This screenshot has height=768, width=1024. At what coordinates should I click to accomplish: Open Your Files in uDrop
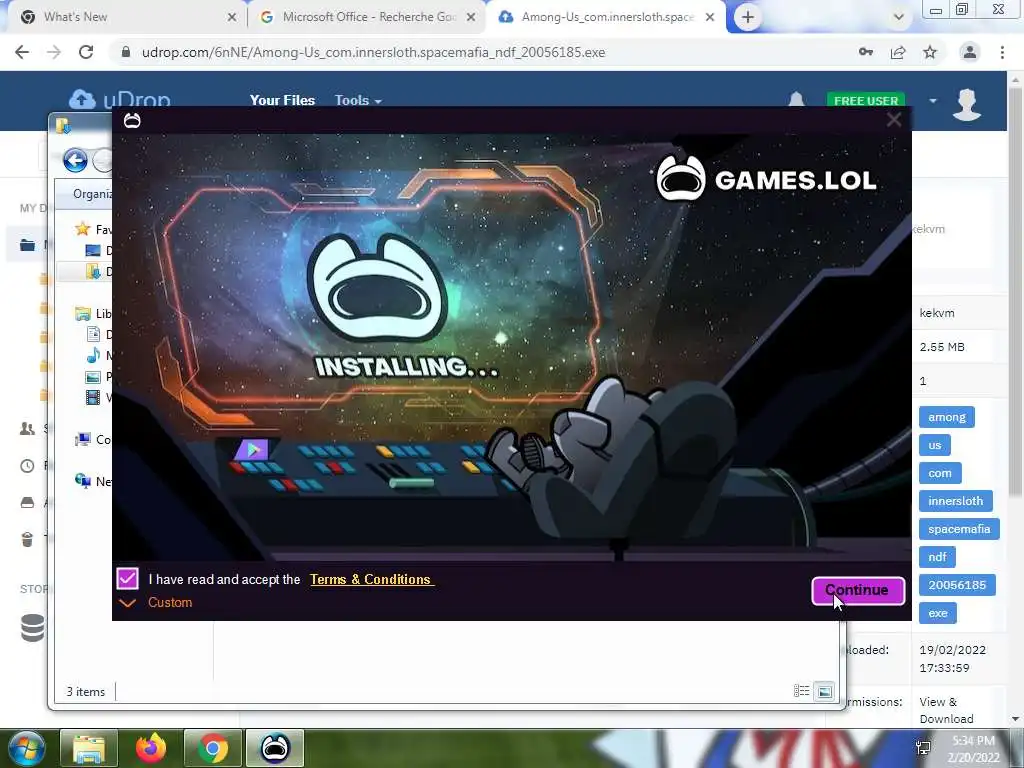click(x=282, y=100)
